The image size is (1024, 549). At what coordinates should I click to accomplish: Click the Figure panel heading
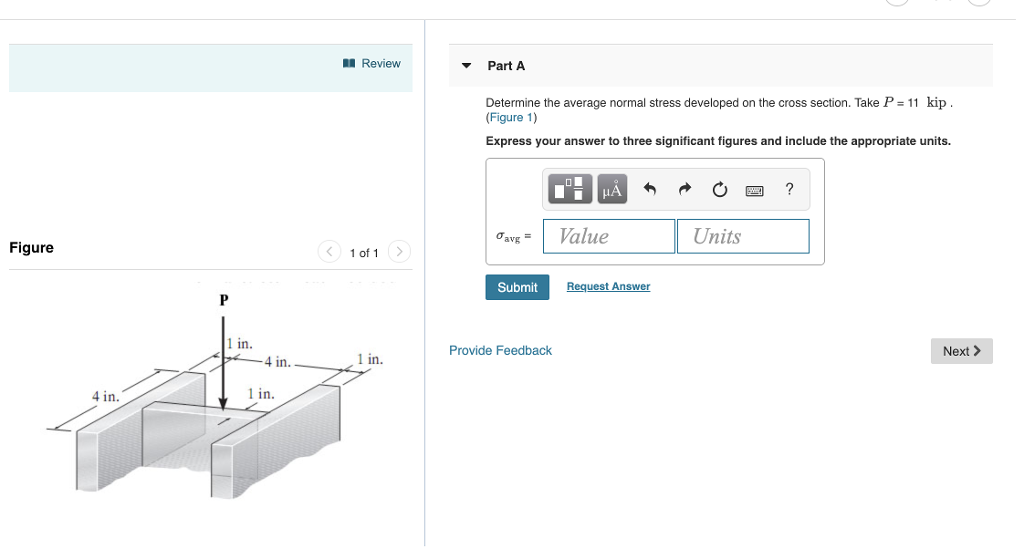click(31, 248)
